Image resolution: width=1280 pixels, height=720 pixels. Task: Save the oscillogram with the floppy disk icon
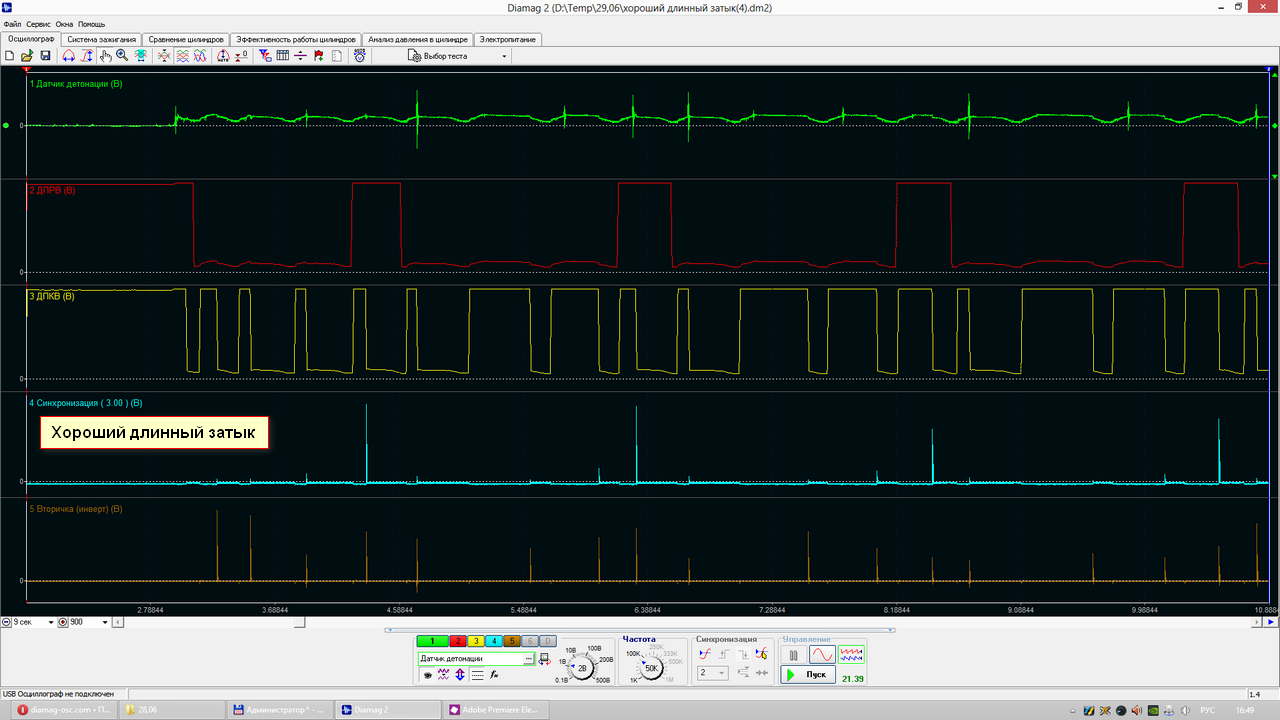tap(45, 56)
